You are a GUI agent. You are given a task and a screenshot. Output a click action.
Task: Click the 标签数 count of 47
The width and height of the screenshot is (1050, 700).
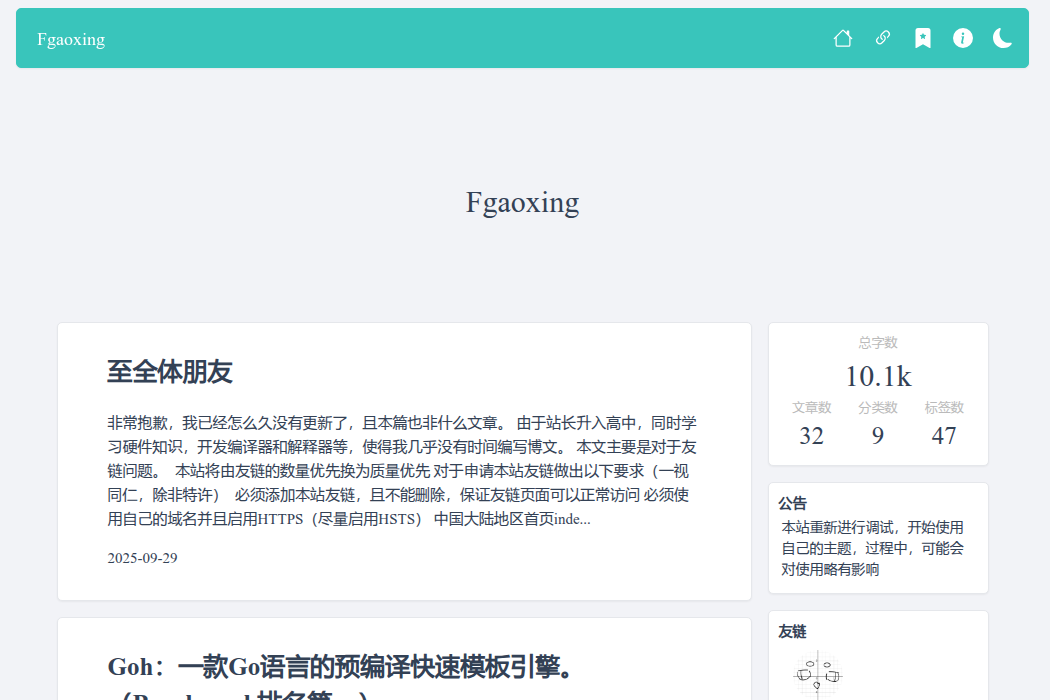click(x=944, y=436)
